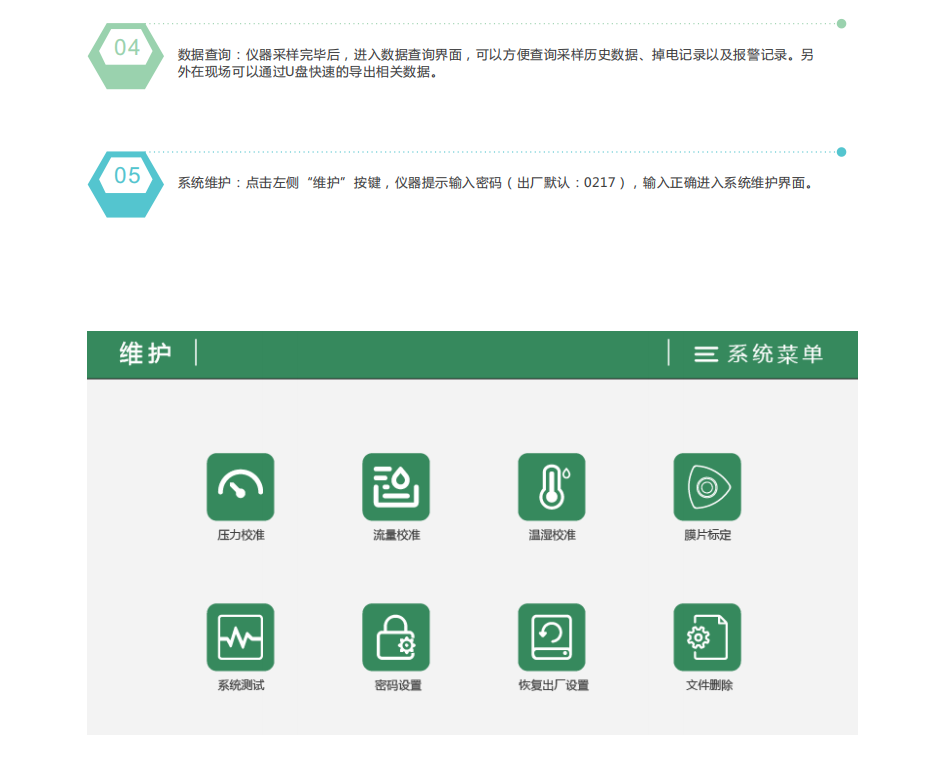
Task: Click the 文件删除 label text
Action: pos(709,685)
